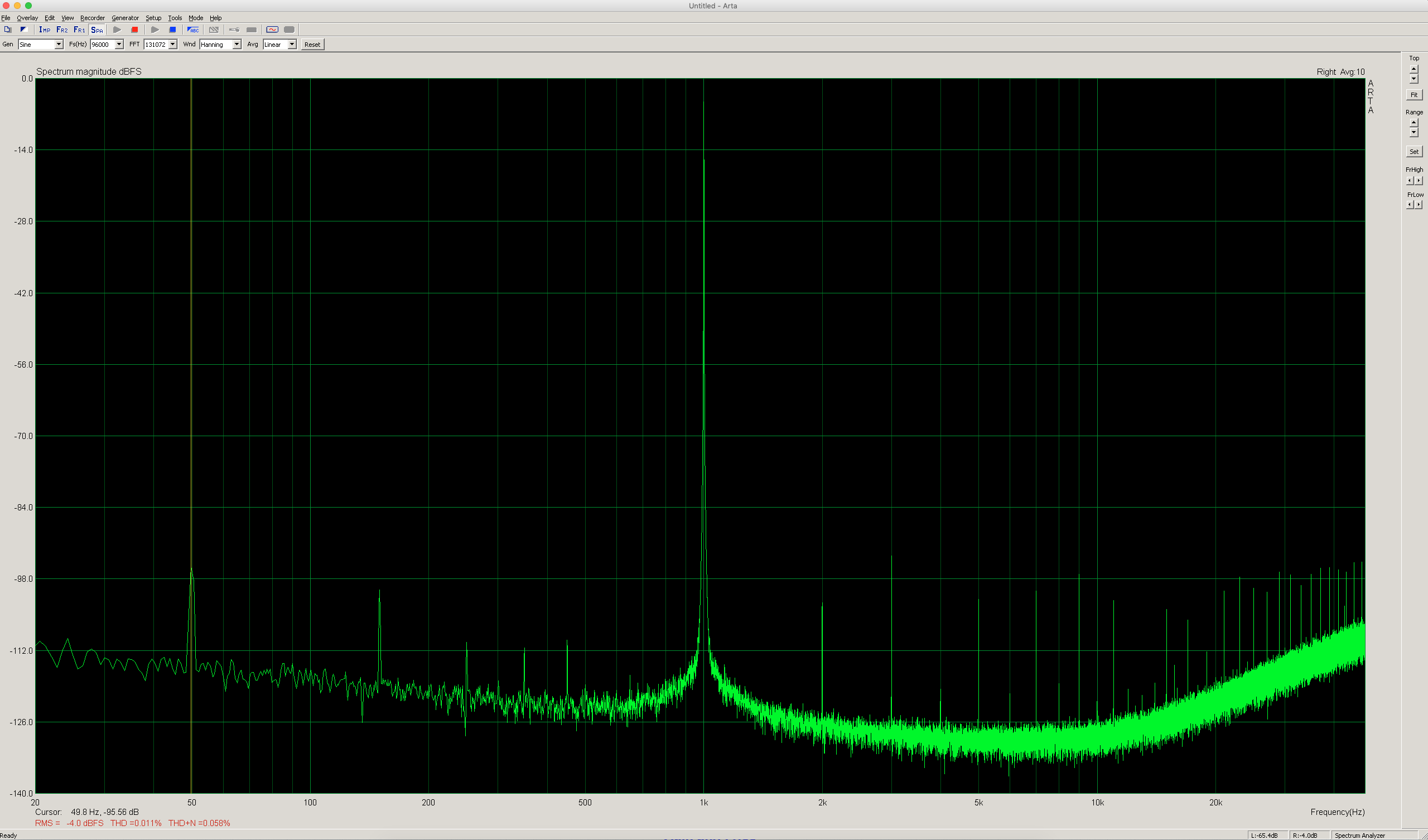Image resolution: width=1428 pixels, height=840 pixels.
Task: Open the Overlay menu
Action: coord(27,18)
